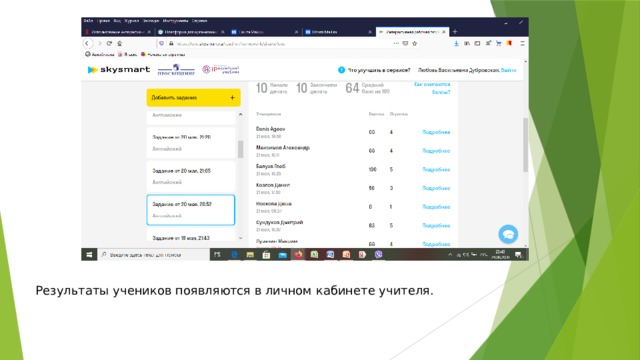Click the Просвещение logo
Screen dimensions: 640x360
coord(176,70)
